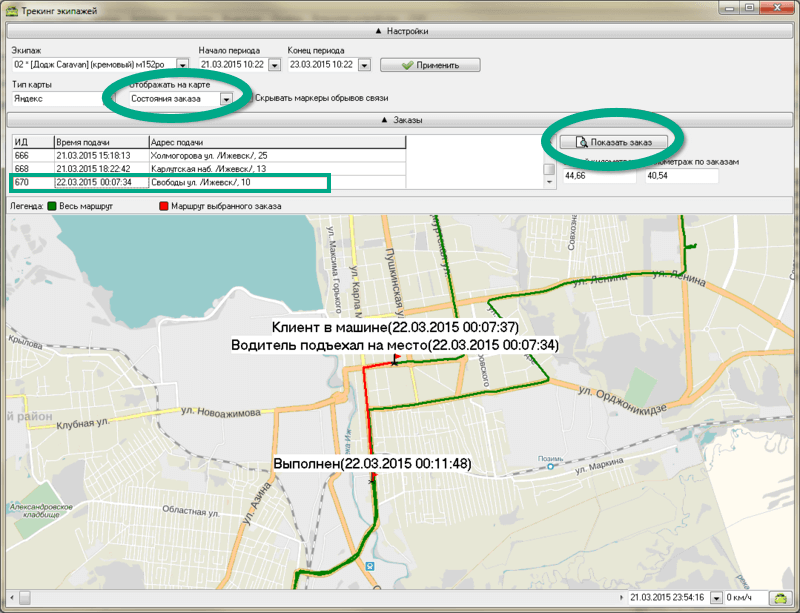Open Конец периода date picker

[x=365, y=65]
